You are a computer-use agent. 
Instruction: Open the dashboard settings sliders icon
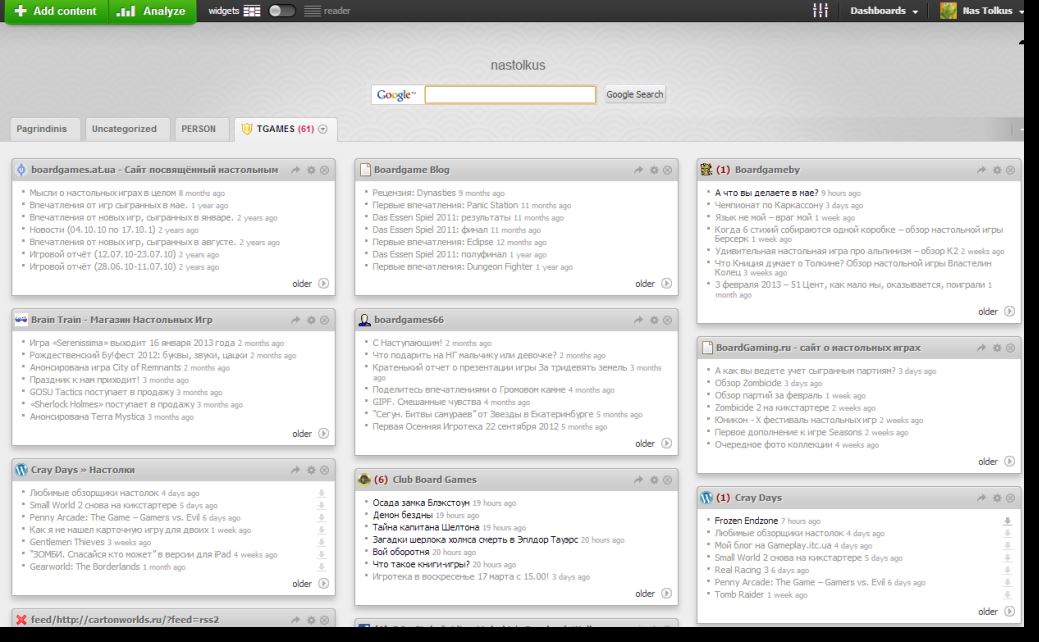pos(820,11)
